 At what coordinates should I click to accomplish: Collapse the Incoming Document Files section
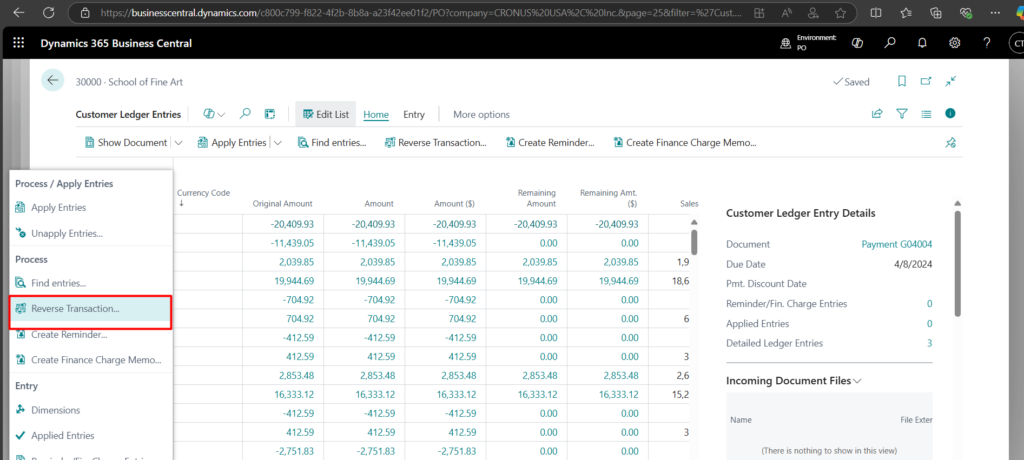point(857,381)
